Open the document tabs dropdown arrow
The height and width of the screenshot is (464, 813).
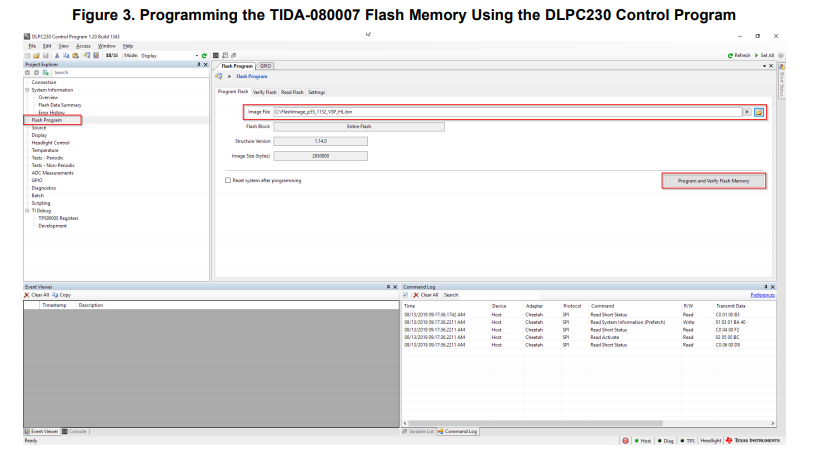[764, 66]
